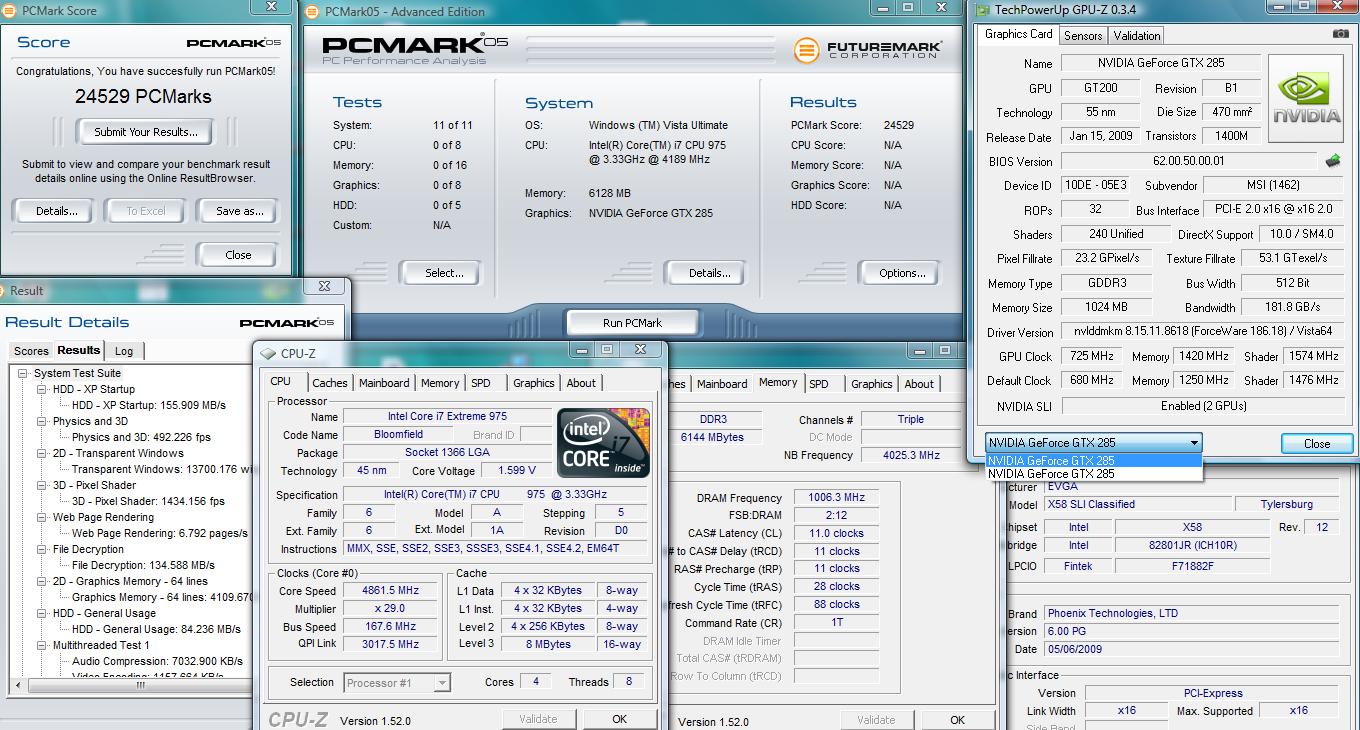Click GPU-Z camera screenshot icon

[1340, 34]
